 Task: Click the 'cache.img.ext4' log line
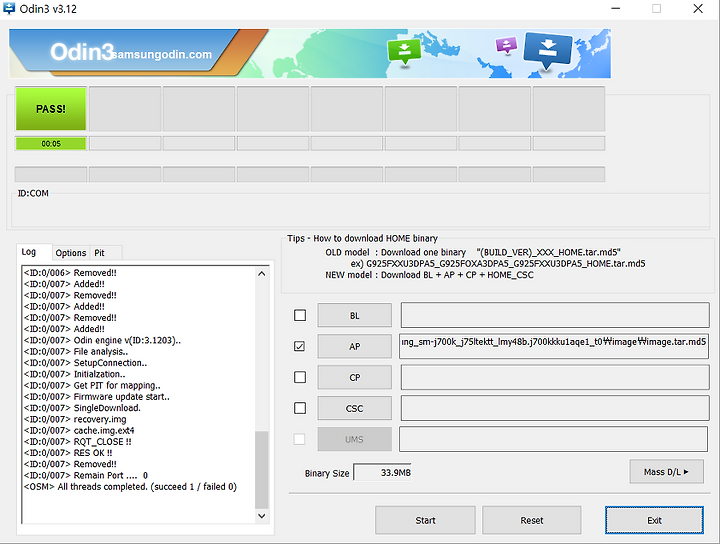pyautogui.click(x=79, y=430)
